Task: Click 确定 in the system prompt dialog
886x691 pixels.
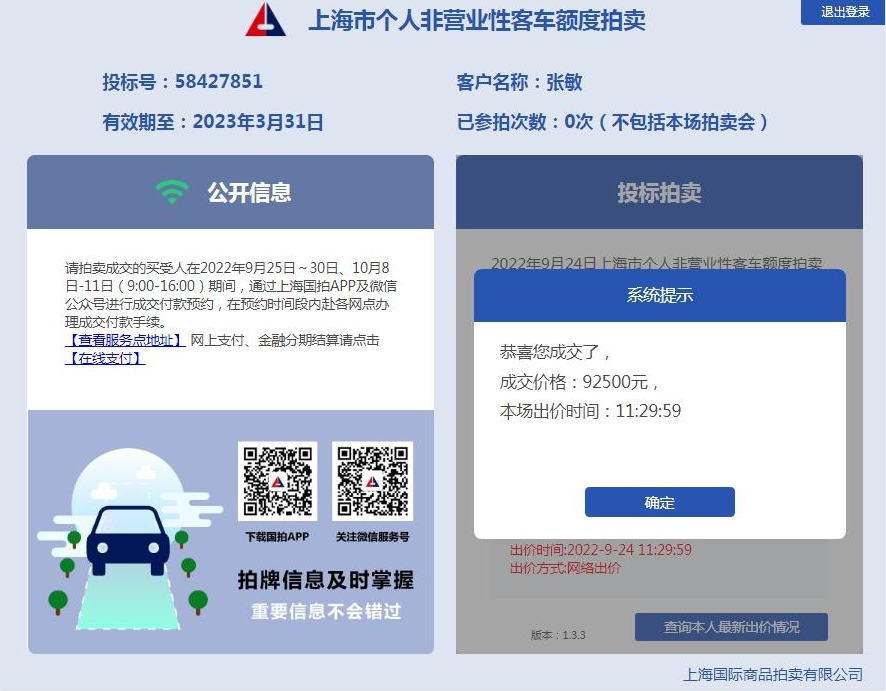Action: coord(659,502)
